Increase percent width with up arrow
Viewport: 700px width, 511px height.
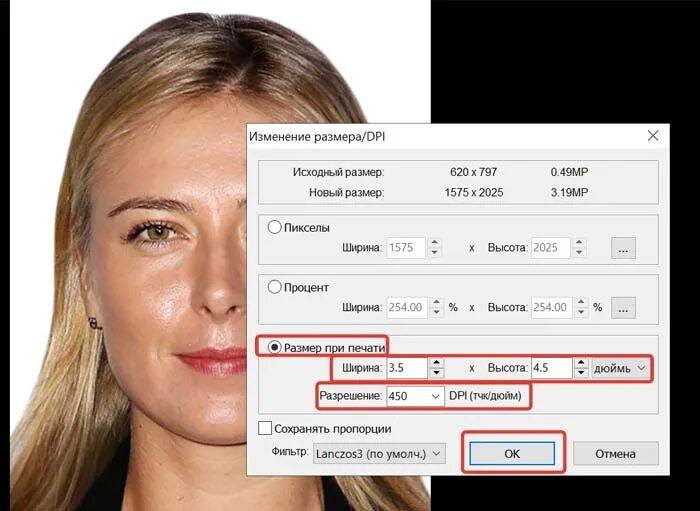coord(436,302)
